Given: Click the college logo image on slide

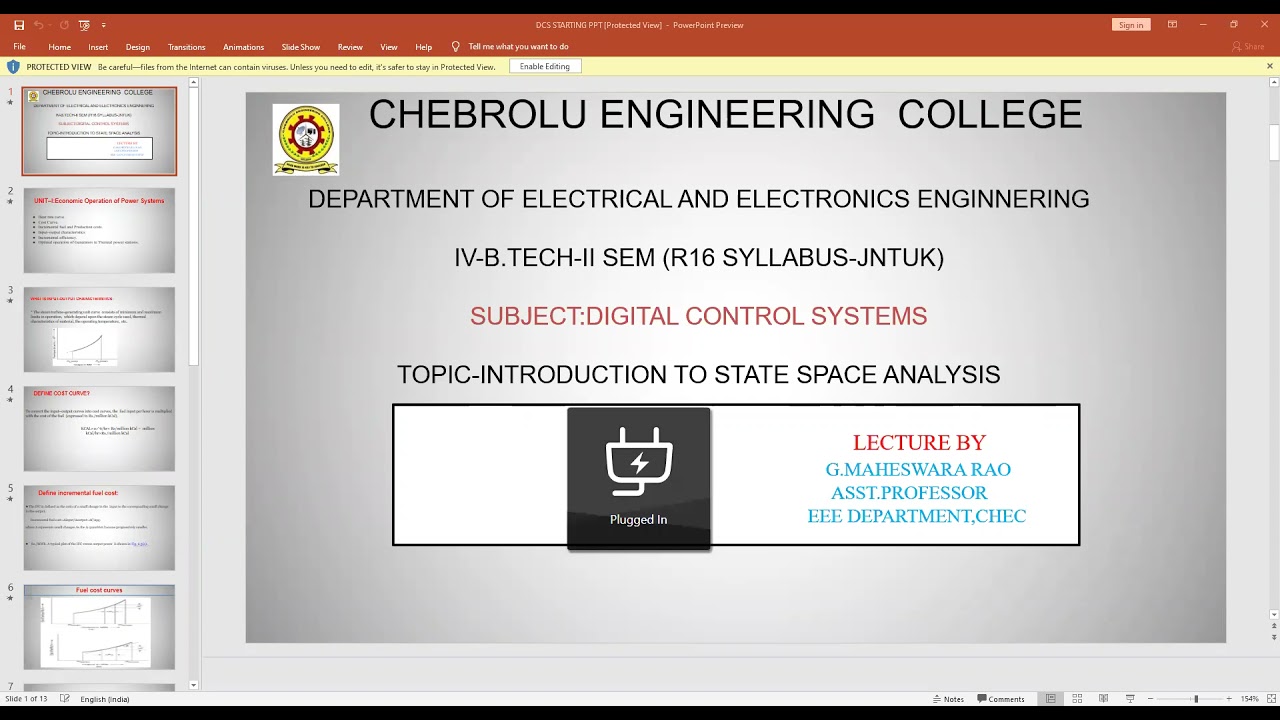Looking at the screenshot, I should coord(306,140).
